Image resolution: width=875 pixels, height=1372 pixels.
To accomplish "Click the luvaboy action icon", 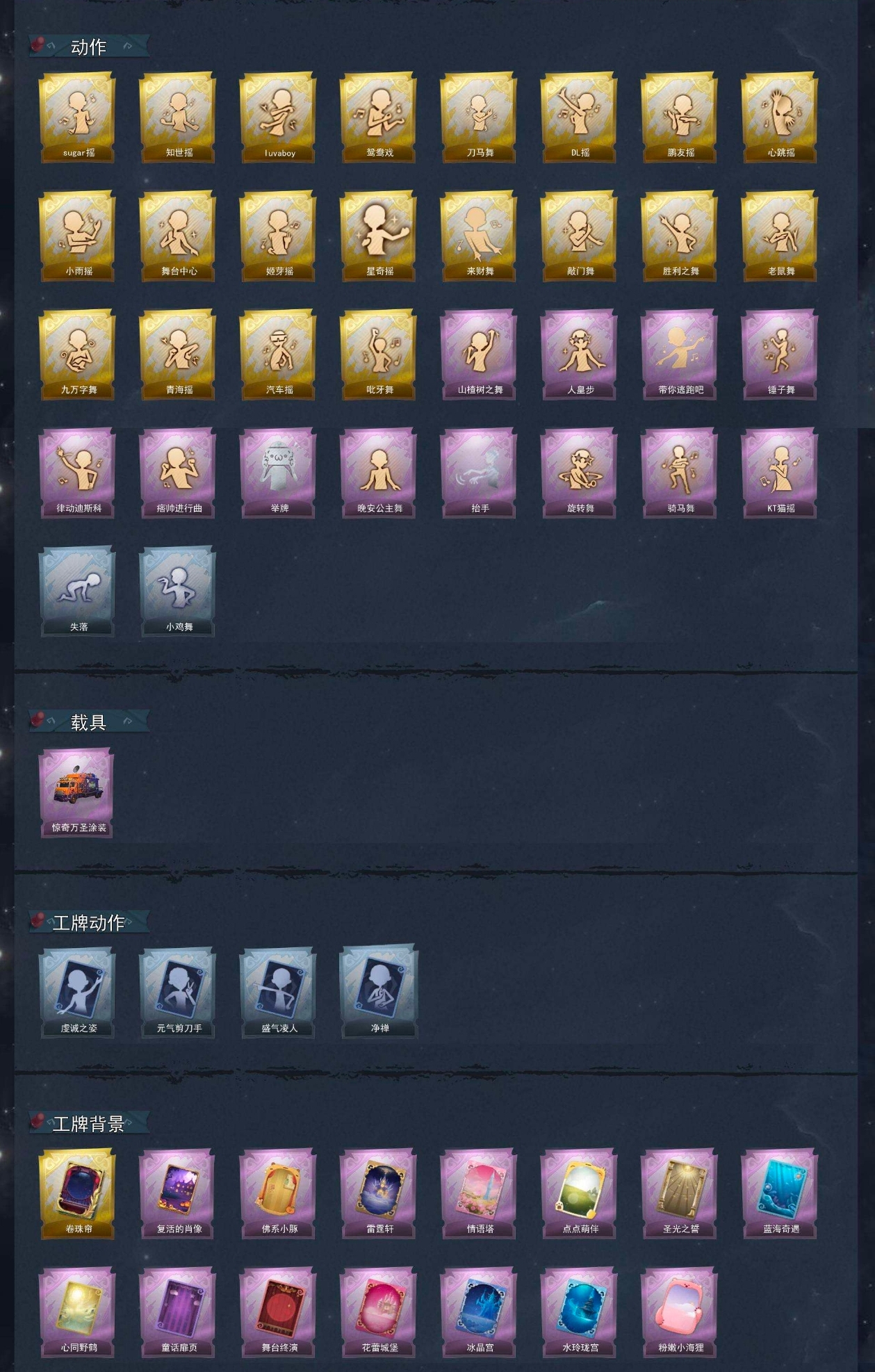I will pos(278,117).
